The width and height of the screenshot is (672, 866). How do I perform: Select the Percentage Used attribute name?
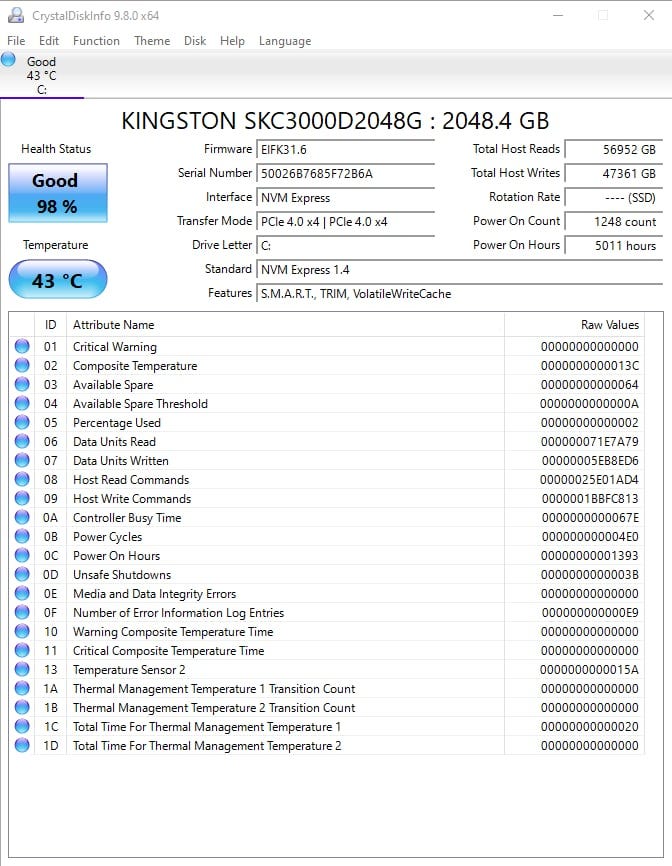(117, 423)
